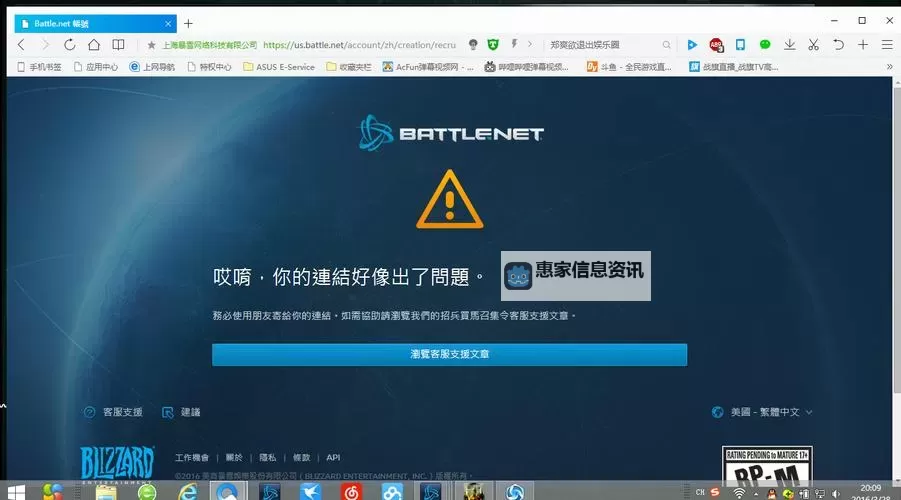Screen dimensions: 901x500
Task: Open 工作機會 footer link
Action: [x=192, y=457]
